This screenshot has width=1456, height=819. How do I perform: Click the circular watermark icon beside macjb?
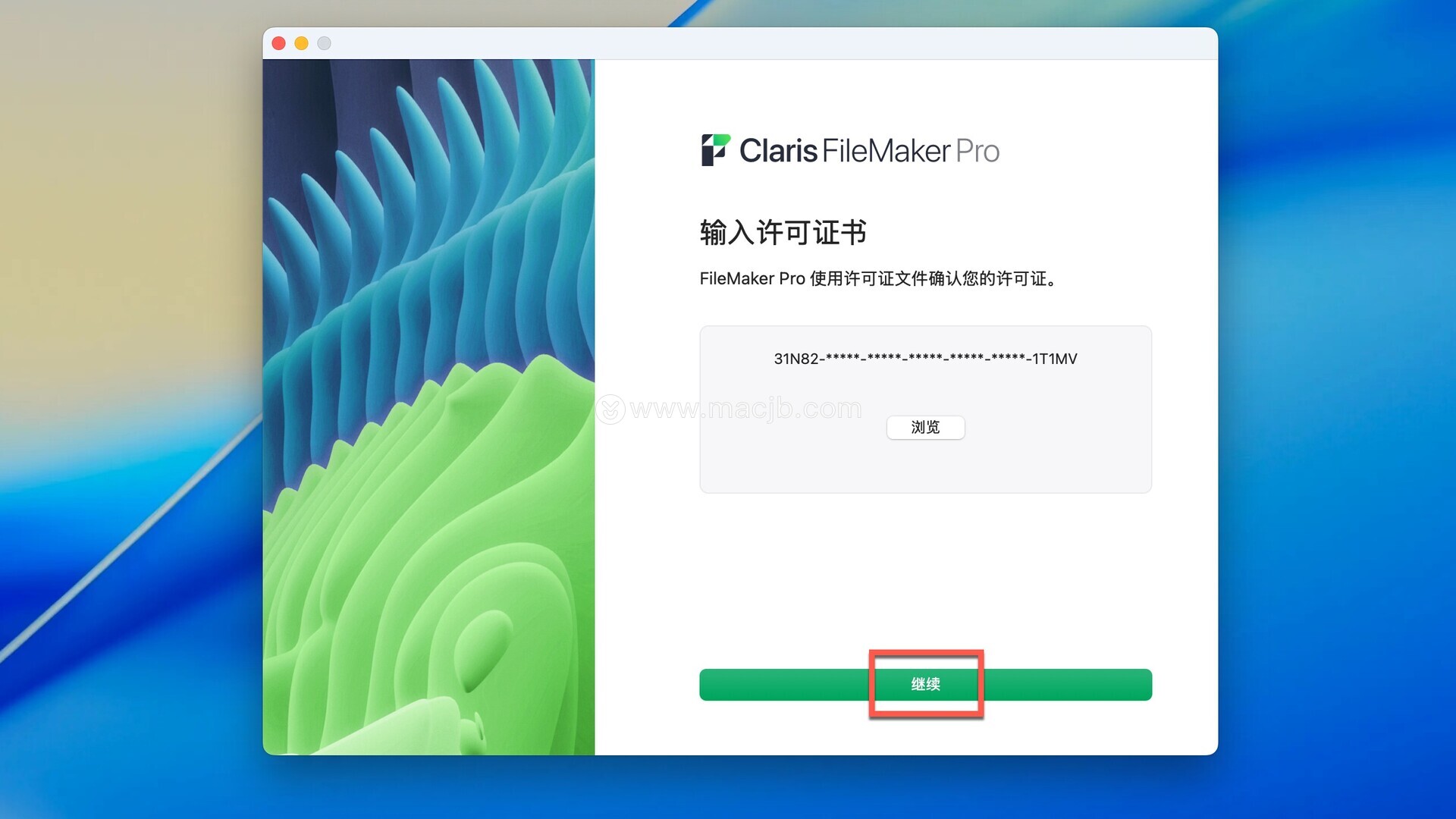click(x=610, y=409)
